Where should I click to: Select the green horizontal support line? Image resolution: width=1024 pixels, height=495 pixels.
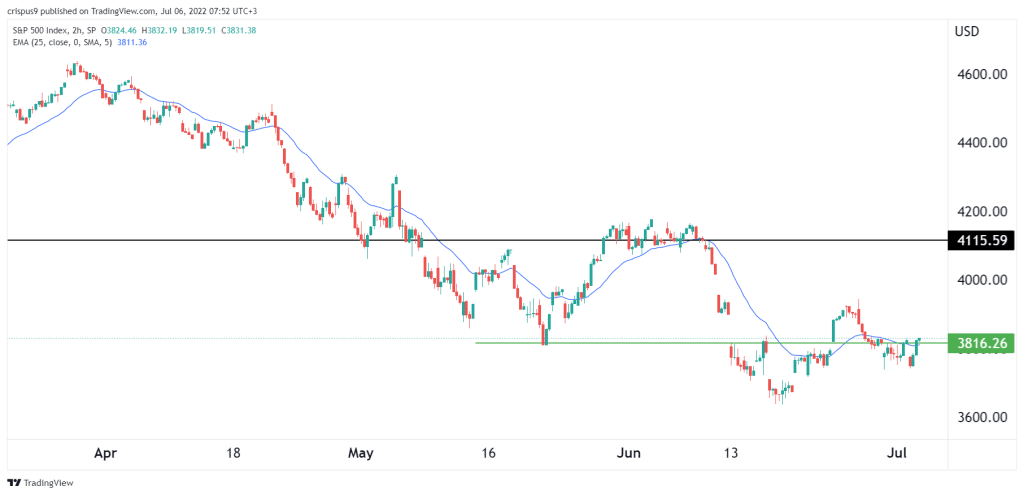[x=711, y=343]
